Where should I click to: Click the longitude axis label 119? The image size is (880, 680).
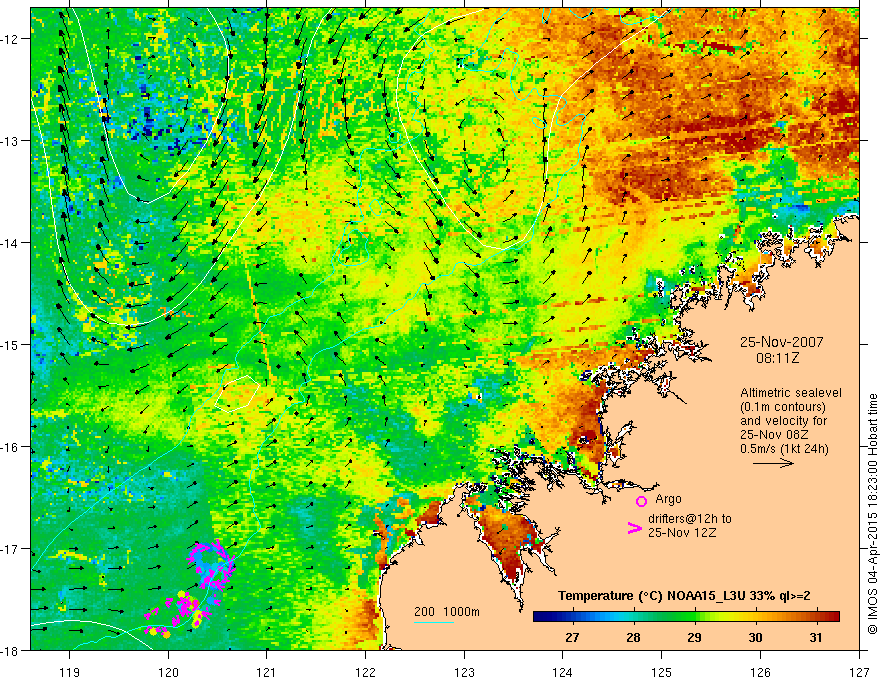click(69, 672)
